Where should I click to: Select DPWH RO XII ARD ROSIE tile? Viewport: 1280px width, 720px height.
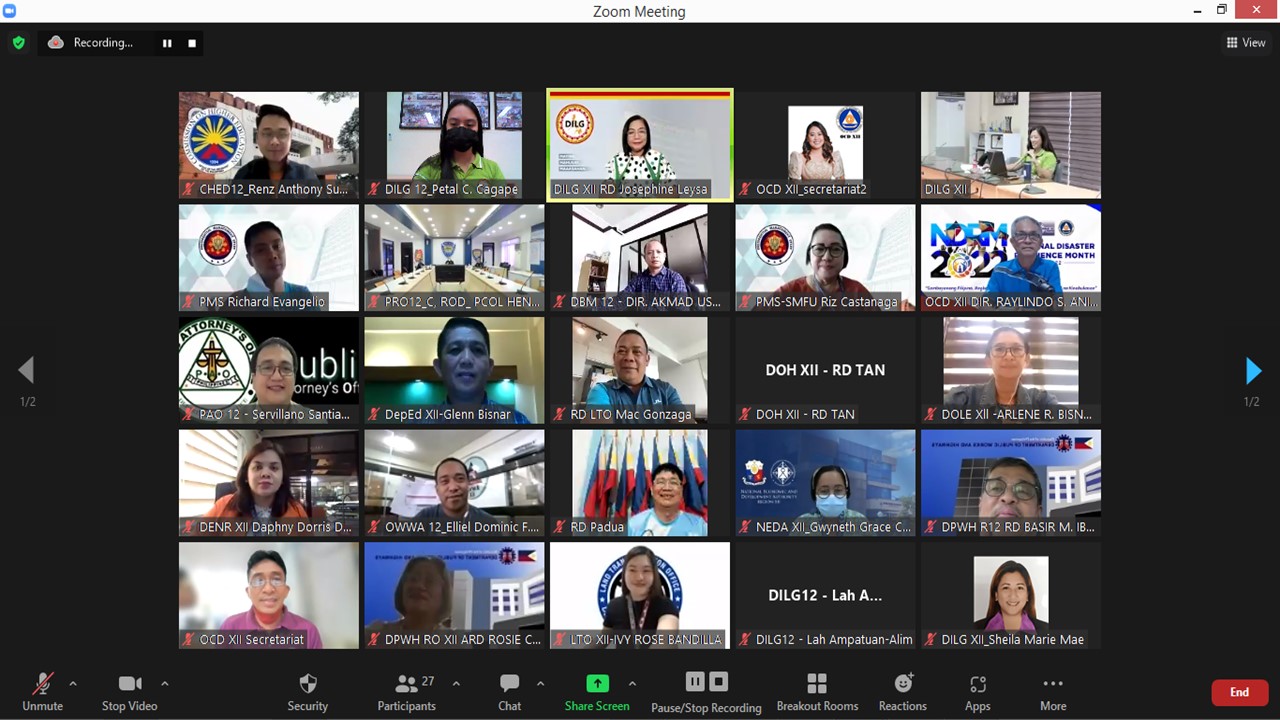pos(454,596)
